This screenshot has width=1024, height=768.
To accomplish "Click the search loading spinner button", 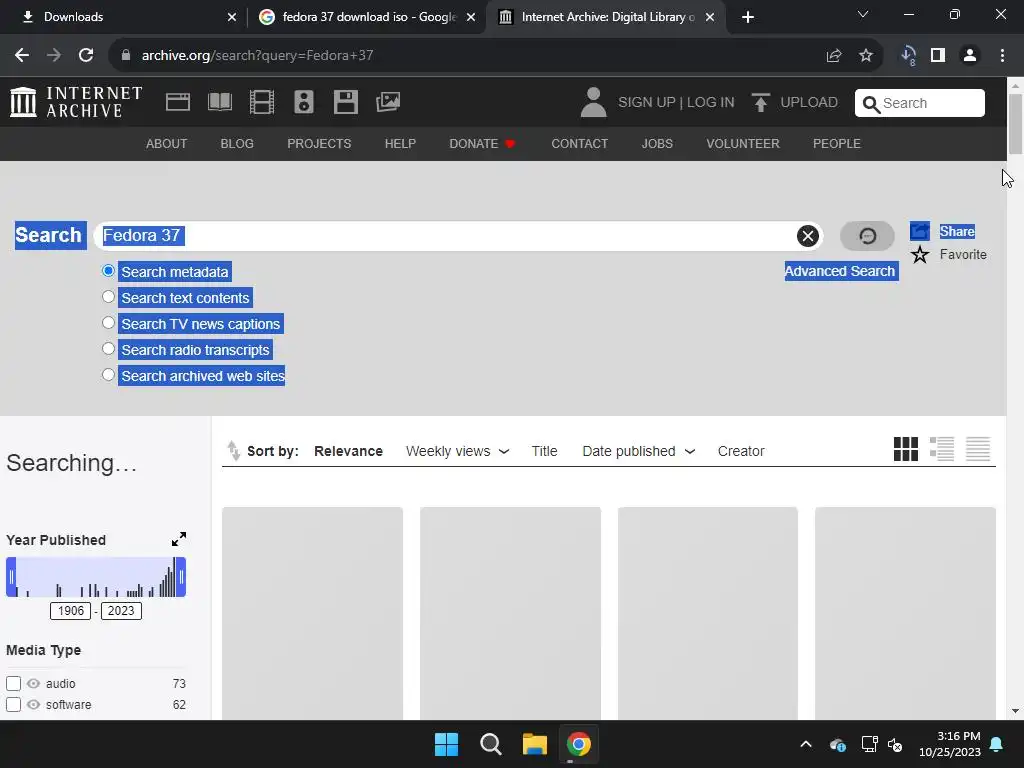I will click(x=867, y=236).
